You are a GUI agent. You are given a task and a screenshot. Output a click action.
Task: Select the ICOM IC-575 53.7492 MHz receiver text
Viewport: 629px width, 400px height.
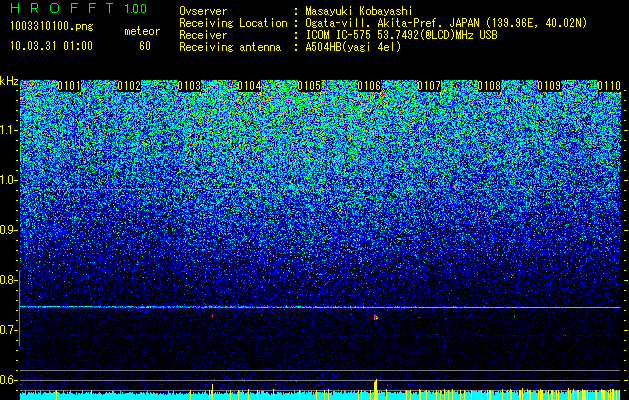coord(401,35)
